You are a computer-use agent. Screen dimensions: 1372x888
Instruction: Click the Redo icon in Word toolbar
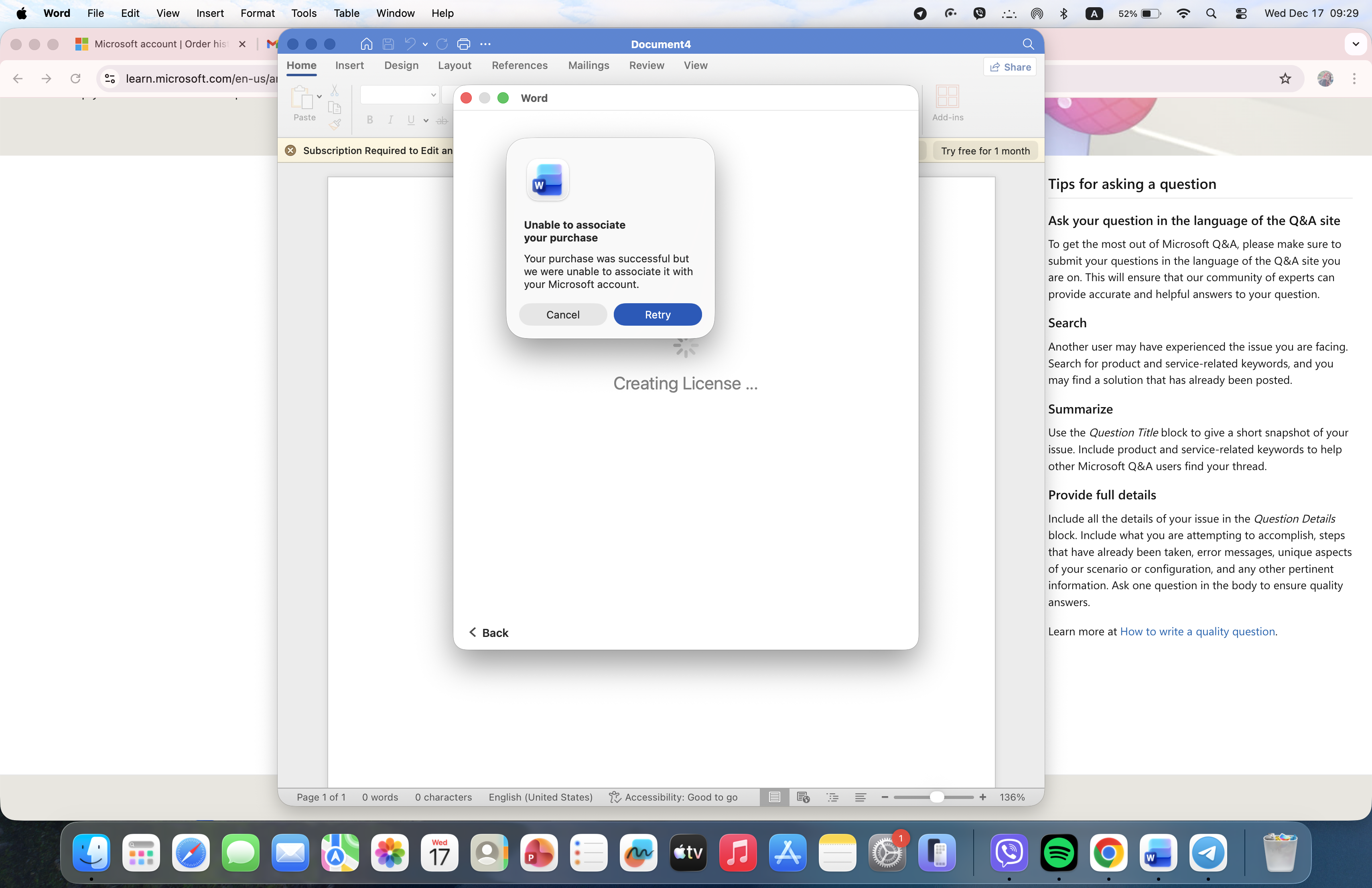pyautogui.click(x=442, y=44)
